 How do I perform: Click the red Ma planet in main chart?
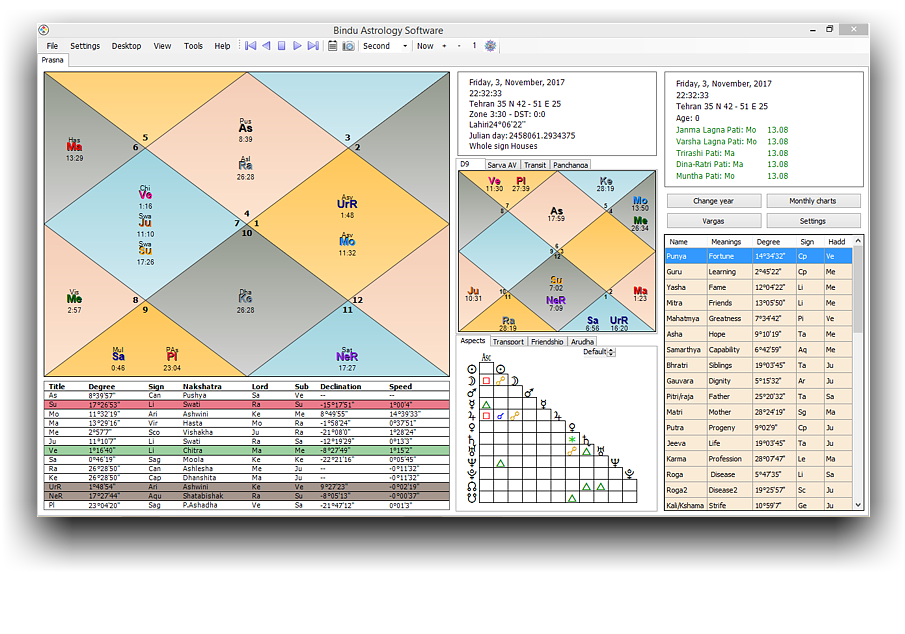[74, 147]
